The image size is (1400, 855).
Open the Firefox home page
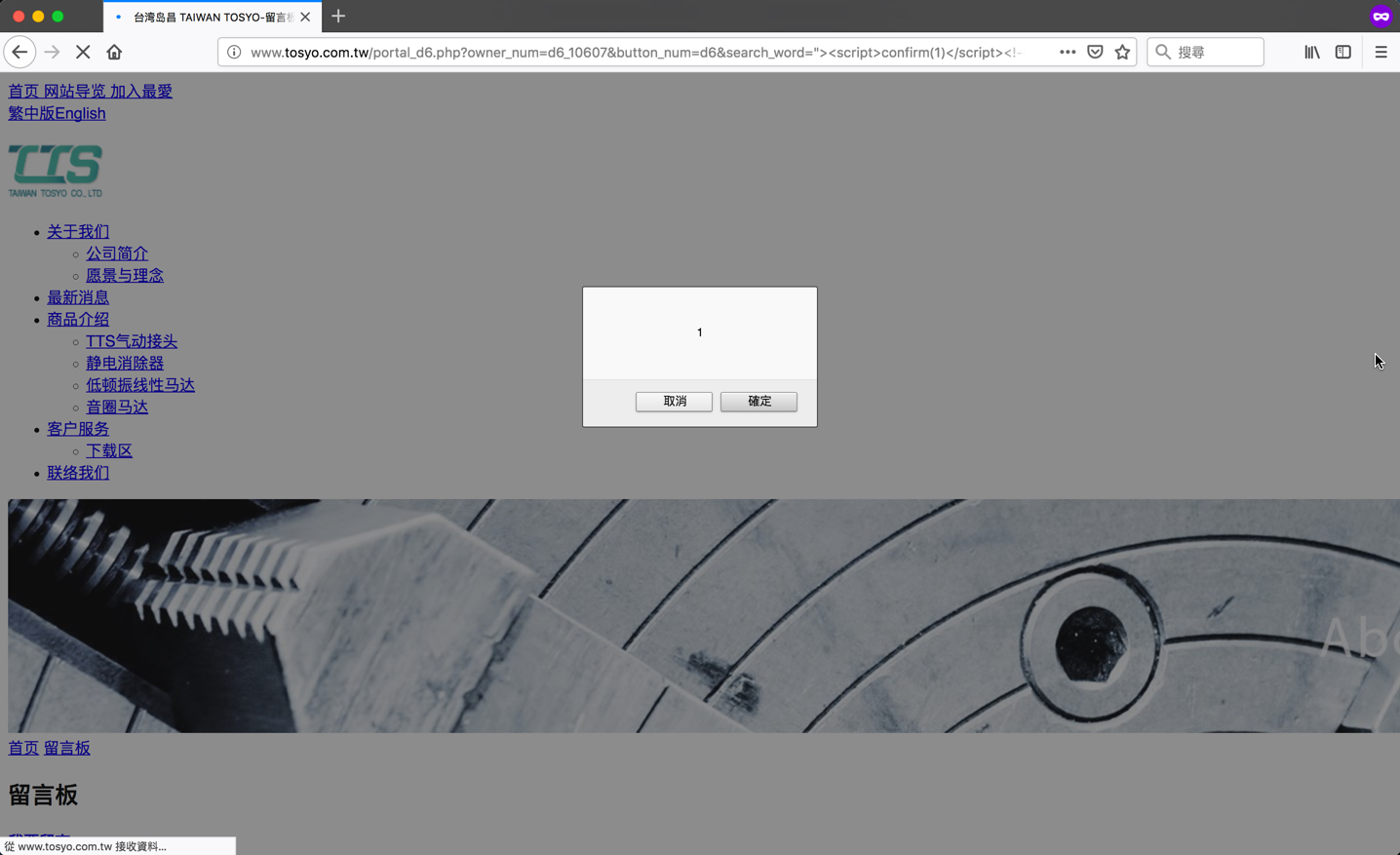[x=114, y=52]
